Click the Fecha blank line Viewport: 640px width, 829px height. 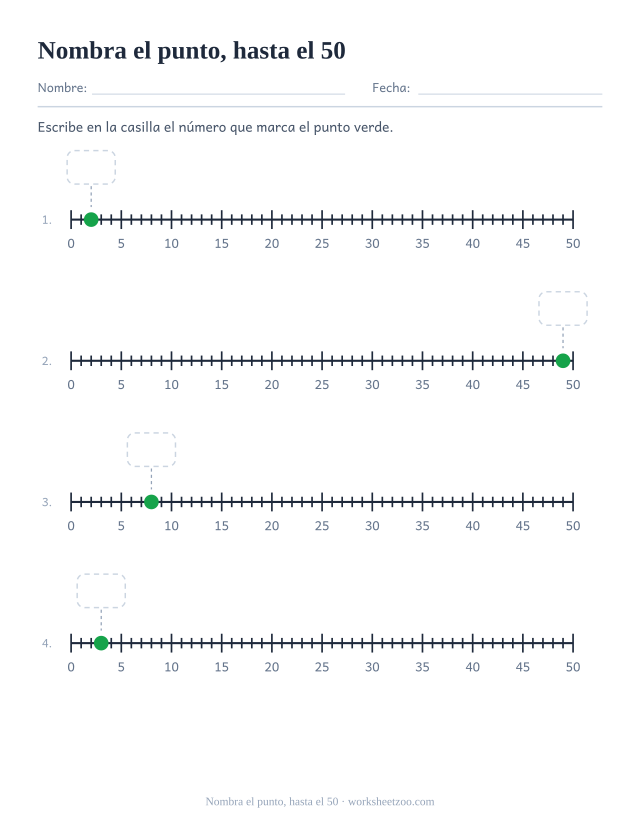(x=510, y=94)
